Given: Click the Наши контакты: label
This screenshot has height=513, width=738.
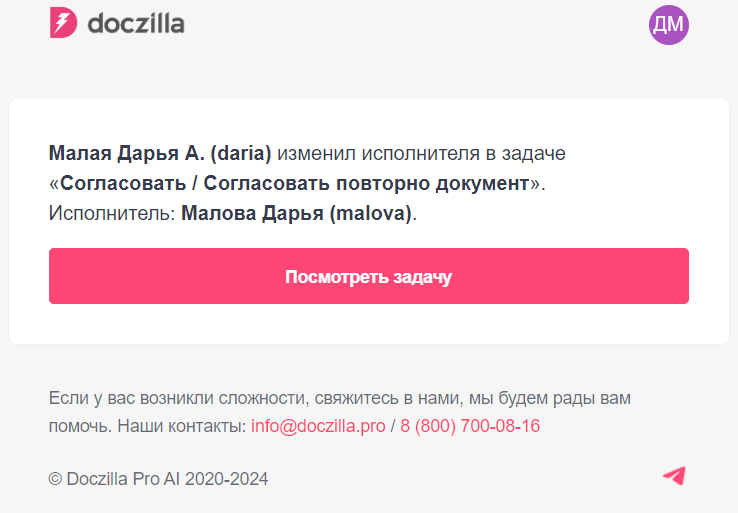Looking at the screenshot, I should coord(181,426).
